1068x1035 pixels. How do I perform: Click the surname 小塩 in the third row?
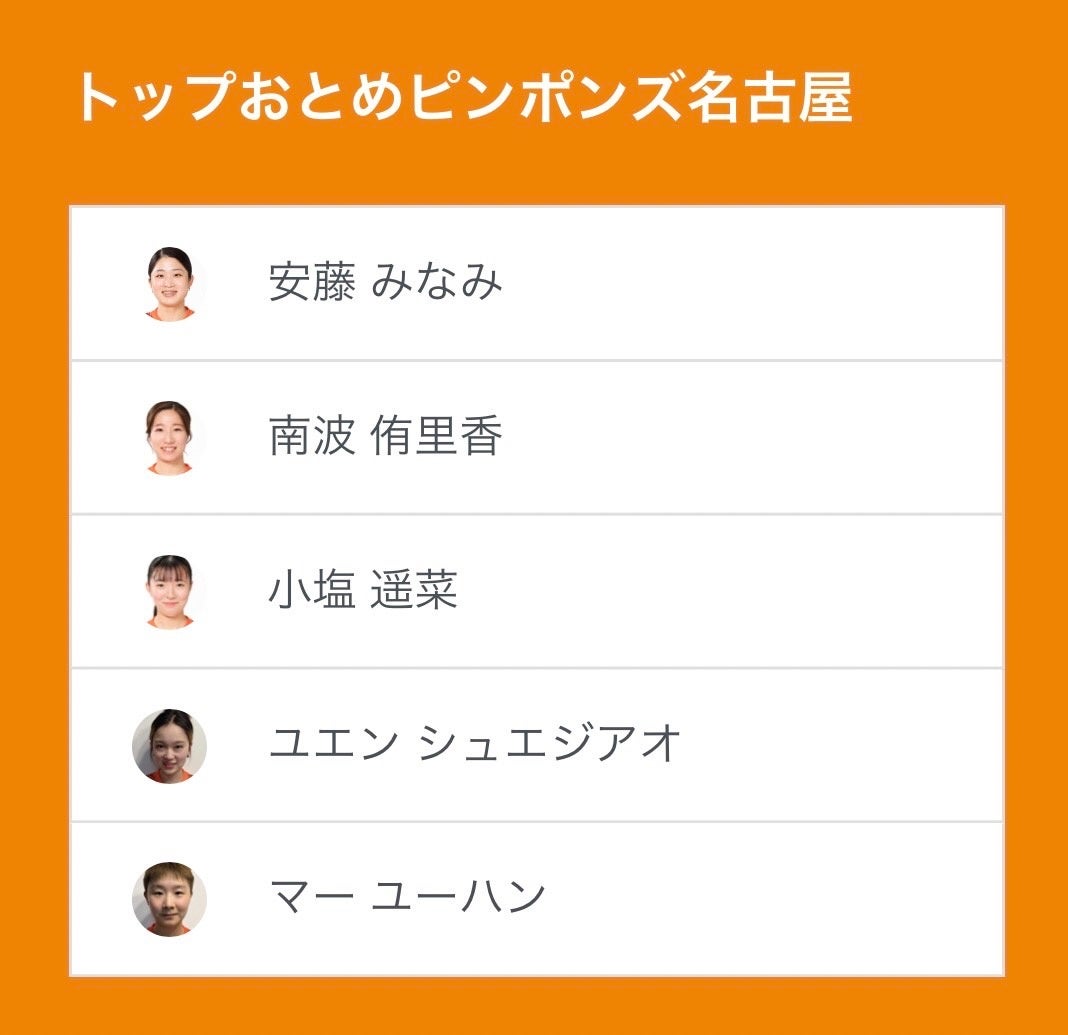tap(312, 591)
